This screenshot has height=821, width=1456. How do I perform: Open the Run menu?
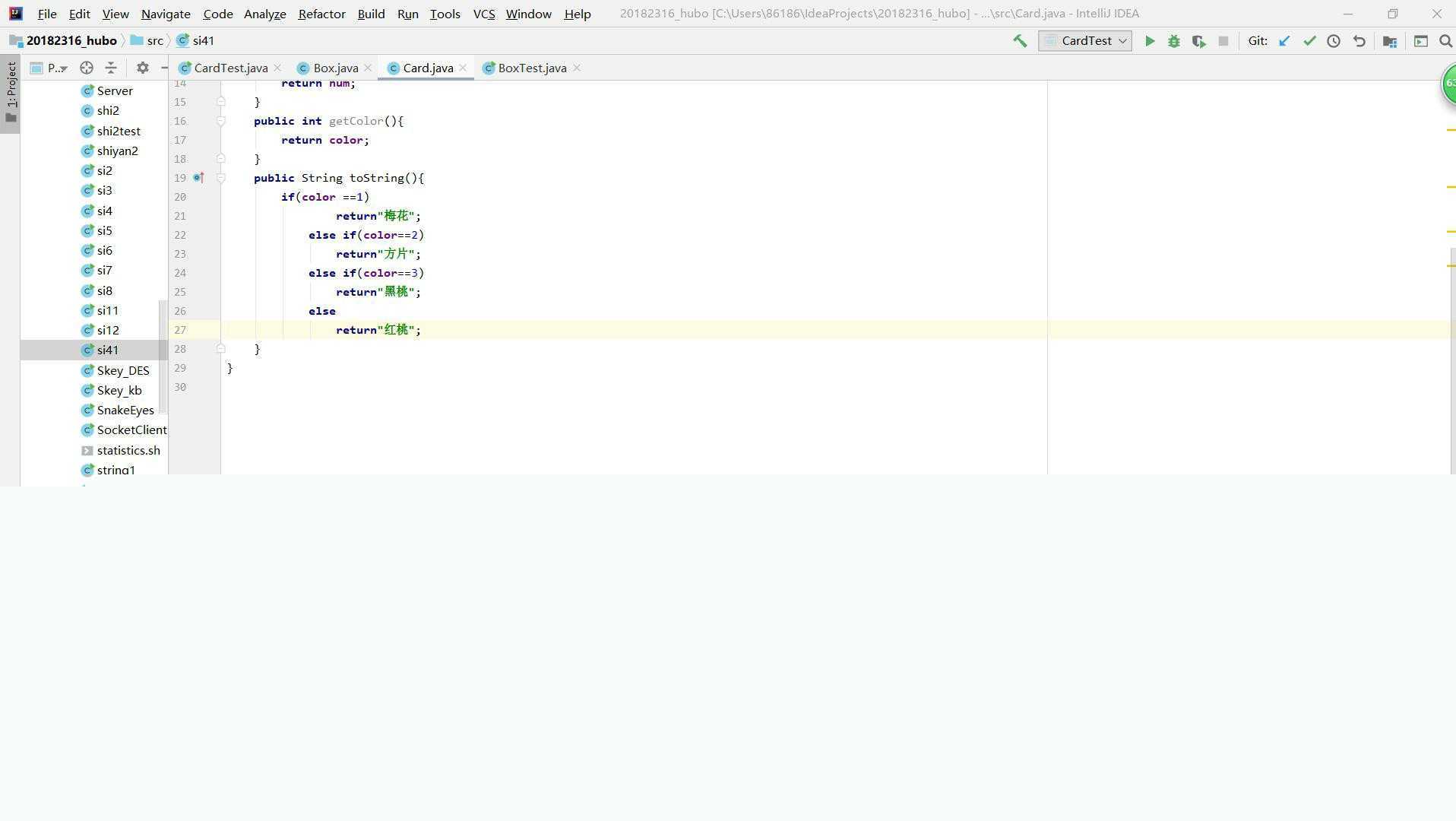(x=408, y=14)
